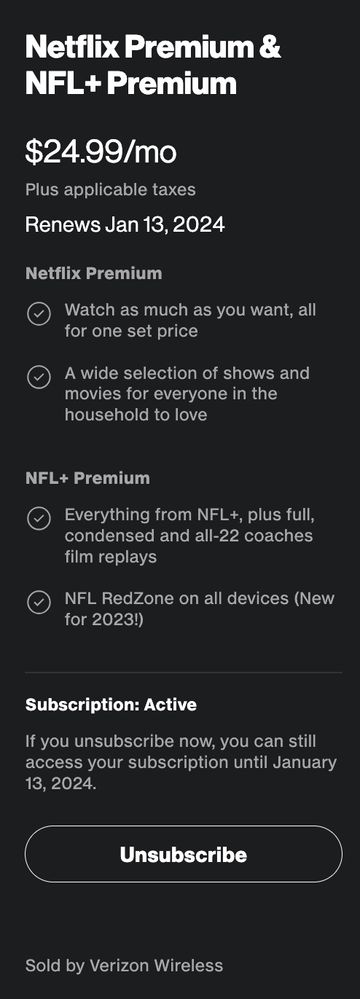
Task: Click 'Sold by Verizon Wireless' footer text
Action: (x=124, y=965)
